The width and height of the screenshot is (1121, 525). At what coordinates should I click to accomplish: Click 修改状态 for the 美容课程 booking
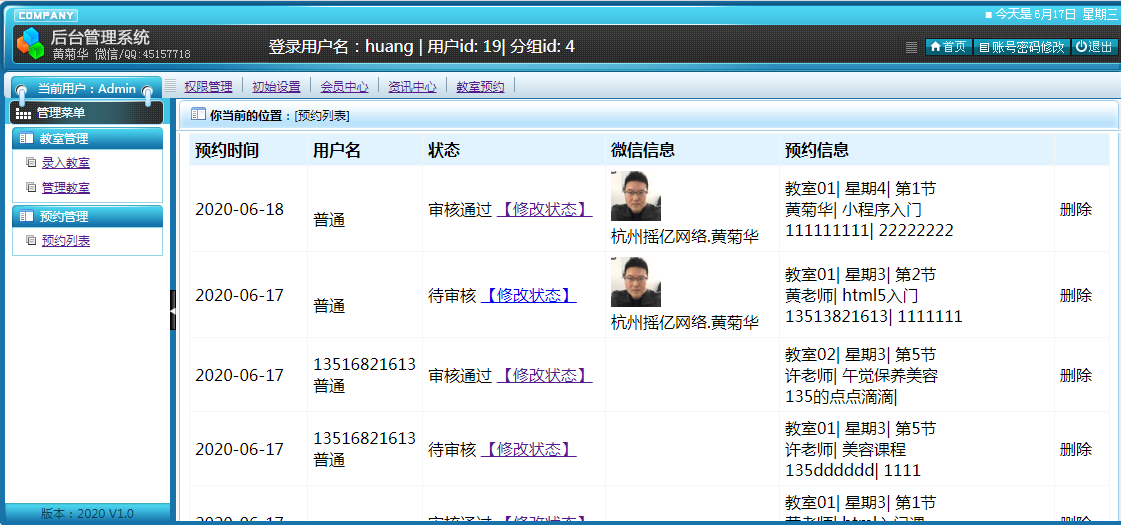528,449
